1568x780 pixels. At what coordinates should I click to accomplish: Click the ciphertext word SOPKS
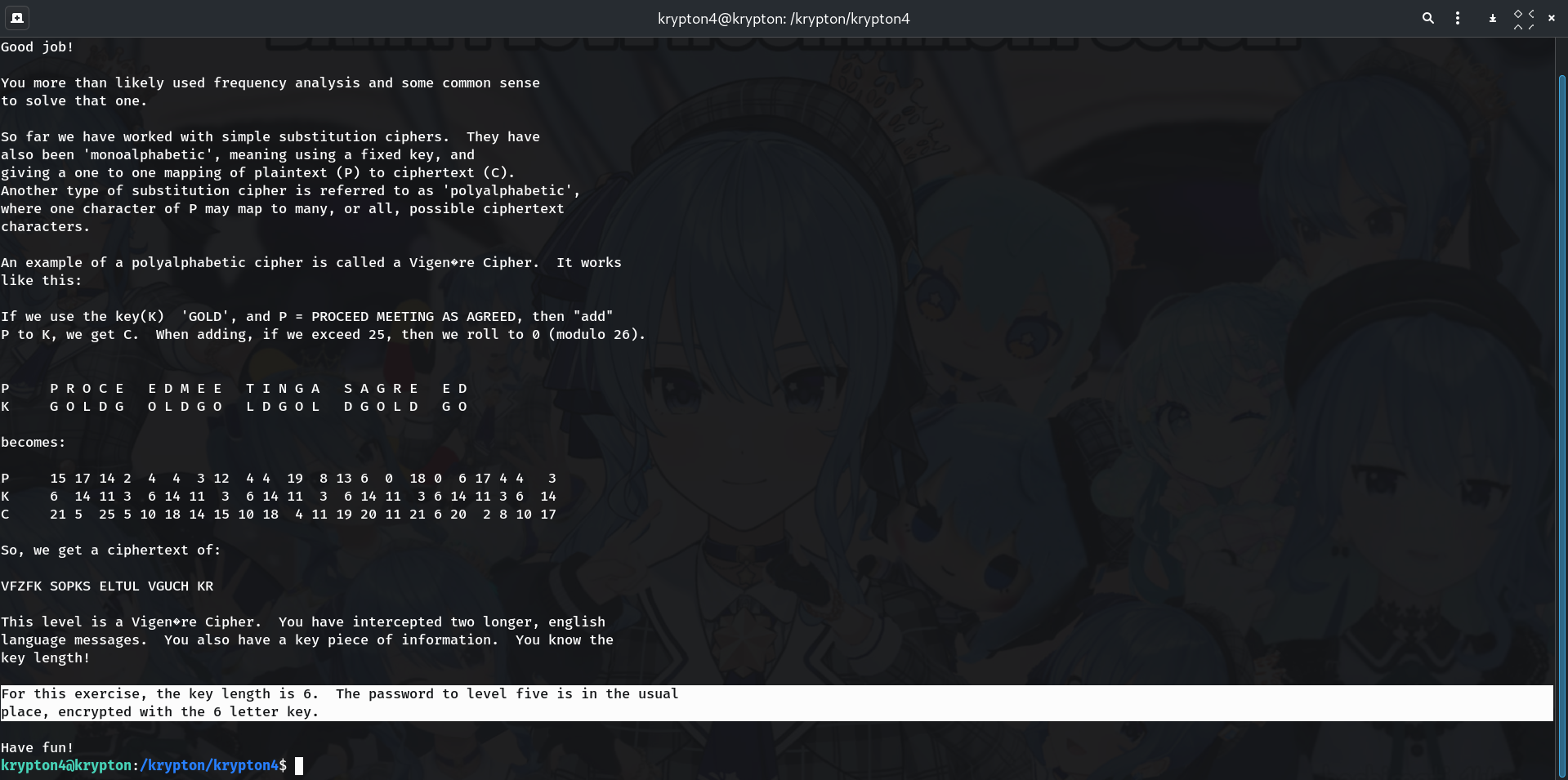pyautogui.click(x=70, y=586)
